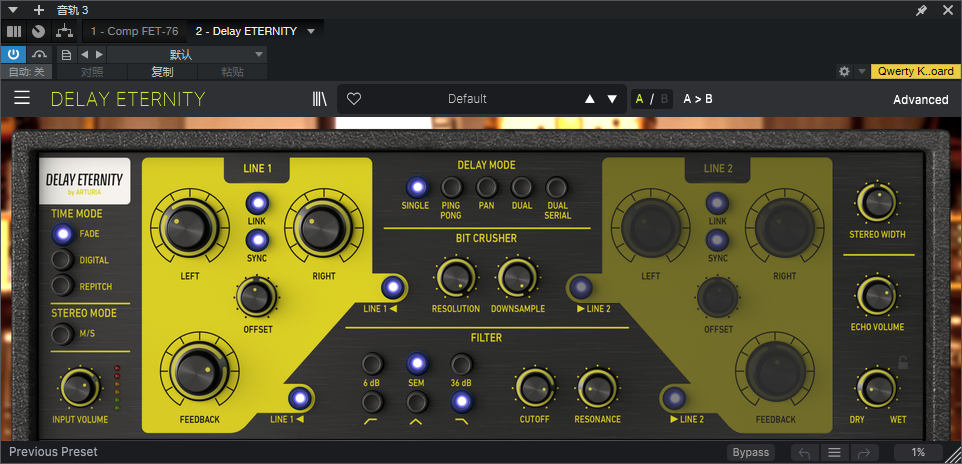Select PING PONG delay mode
The height and width of the screenshot is (464, 962).
tap(452, 187)
